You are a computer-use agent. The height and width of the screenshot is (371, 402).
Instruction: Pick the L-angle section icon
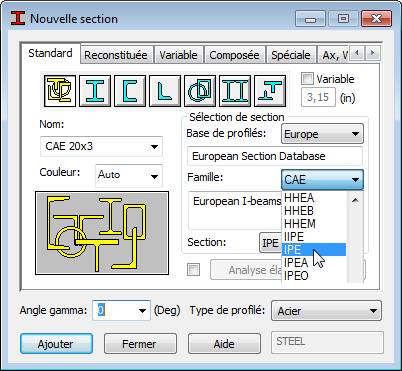(165, 91)
